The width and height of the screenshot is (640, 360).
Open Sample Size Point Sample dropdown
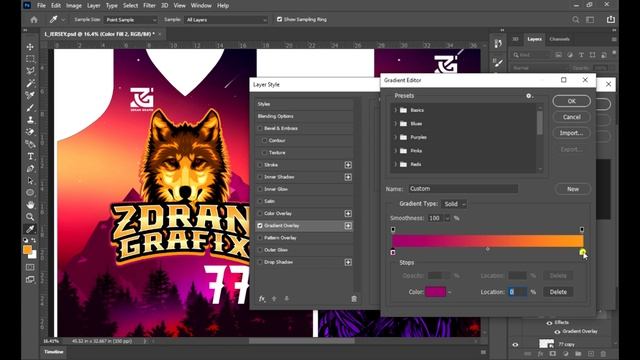130,20
